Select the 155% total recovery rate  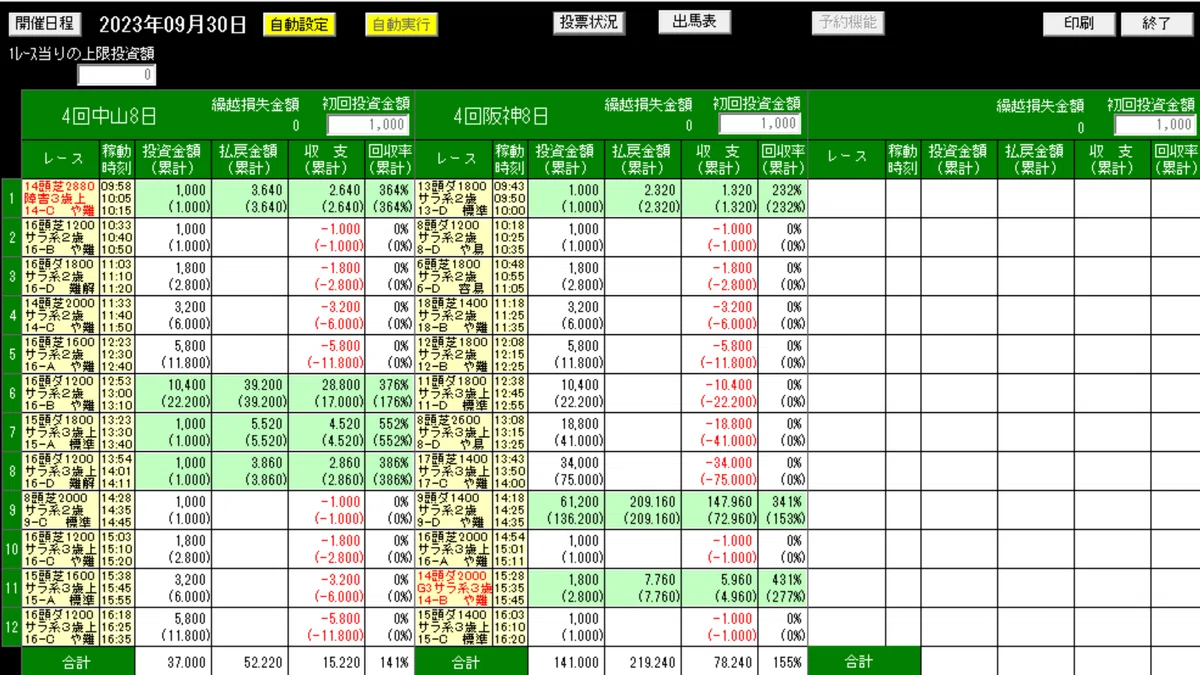click(783, 662)
